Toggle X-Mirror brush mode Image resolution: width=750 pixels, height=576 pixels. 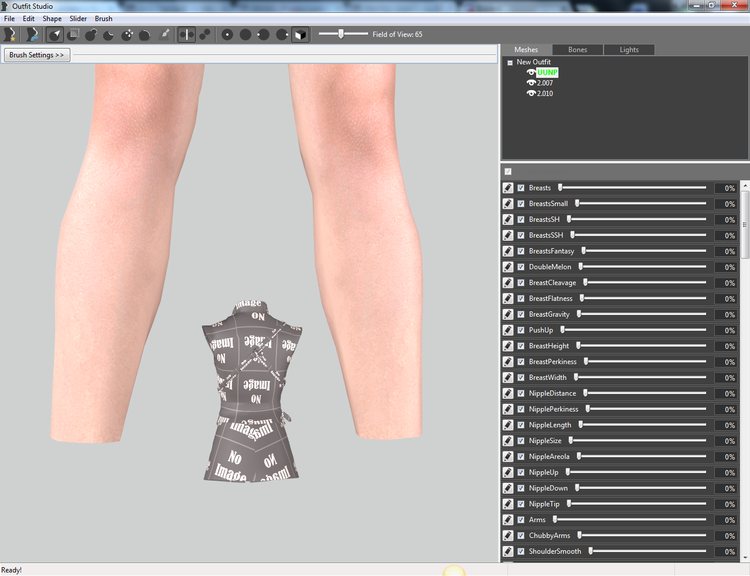click(187, 34)
